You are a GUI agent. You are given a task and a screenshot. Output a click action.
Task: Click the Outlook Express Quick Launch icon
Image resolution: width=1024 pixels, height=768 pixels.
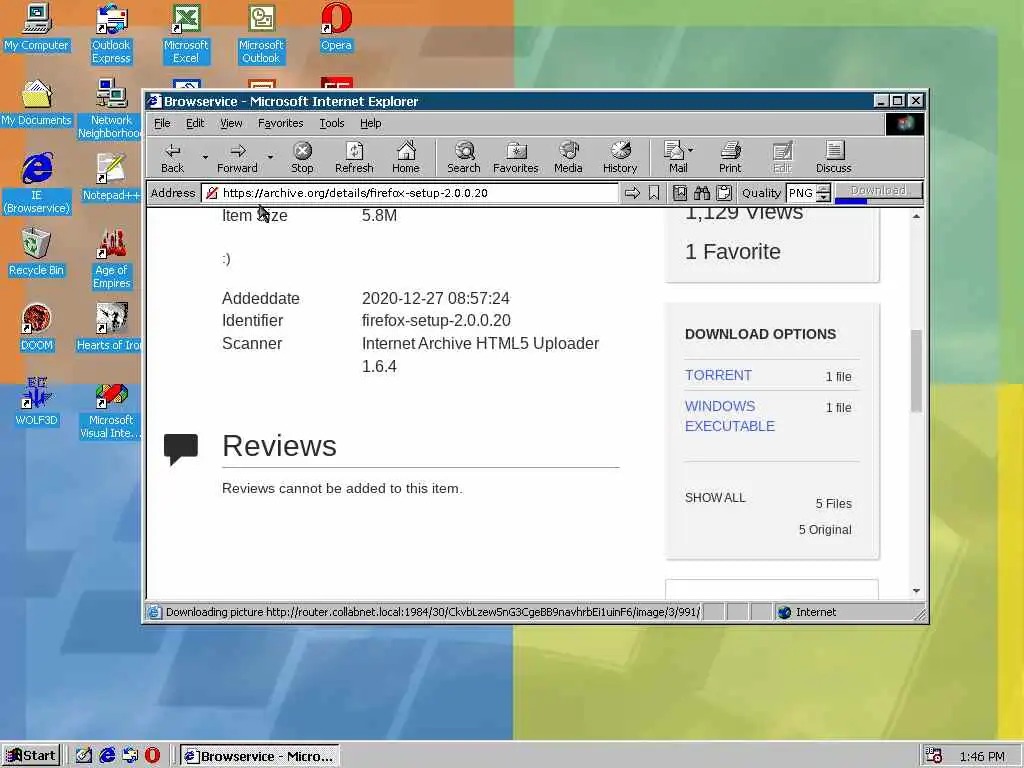click(130, 756)
